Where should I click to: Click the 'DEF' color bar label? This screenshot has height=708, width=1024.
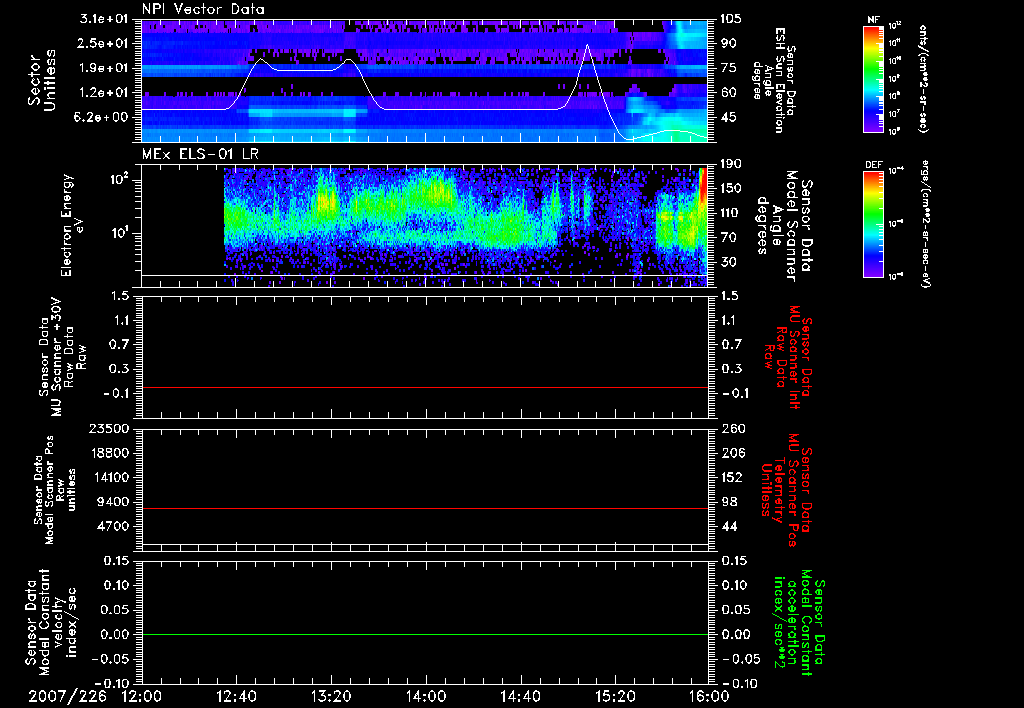point(874,165)
